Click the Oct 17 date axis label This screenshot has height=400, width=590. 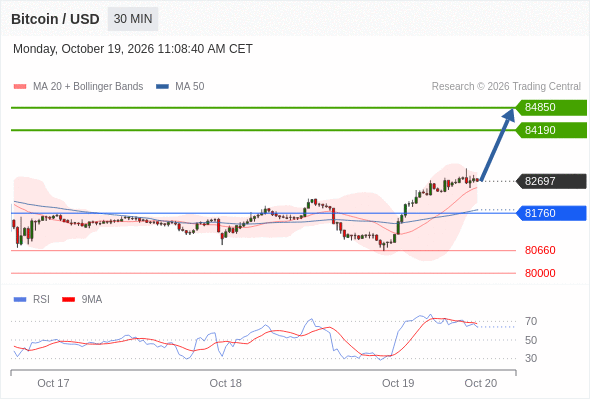pos(53,383)
